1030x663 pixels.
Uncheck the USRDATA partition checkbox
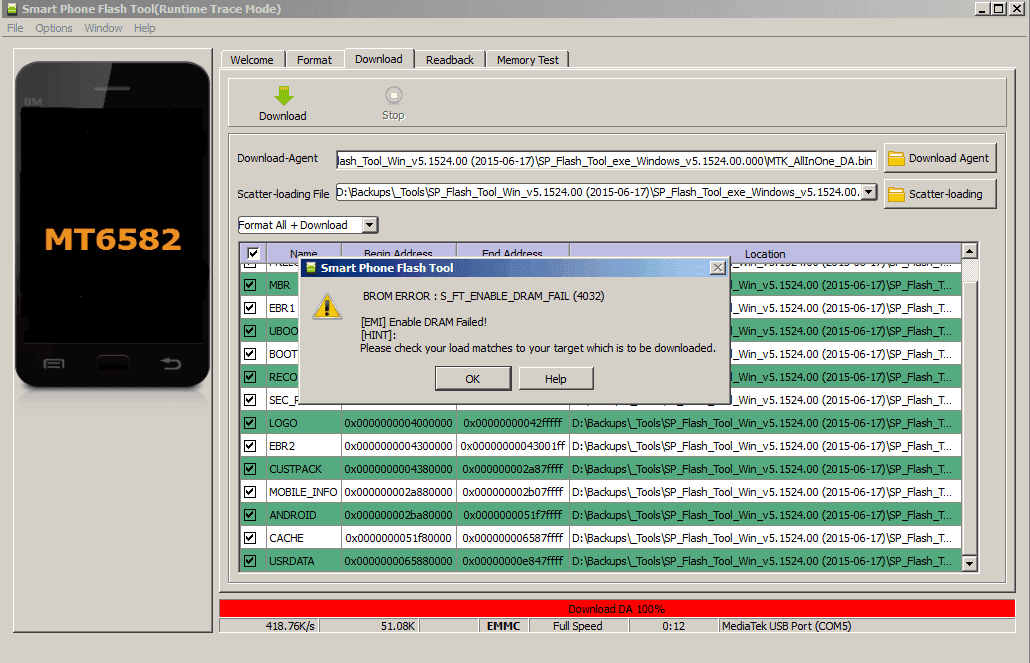point(250,560)
